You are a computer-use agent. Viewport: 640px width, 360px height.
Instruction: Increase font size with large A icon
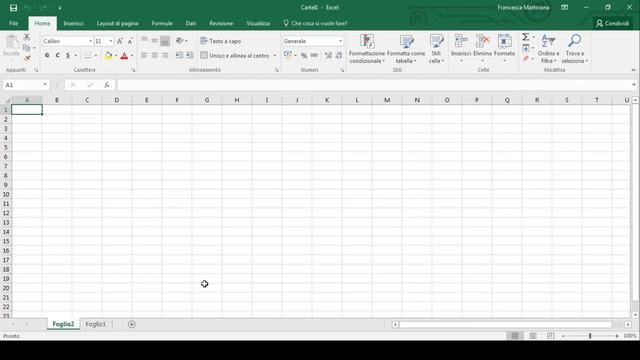[120, 41]
